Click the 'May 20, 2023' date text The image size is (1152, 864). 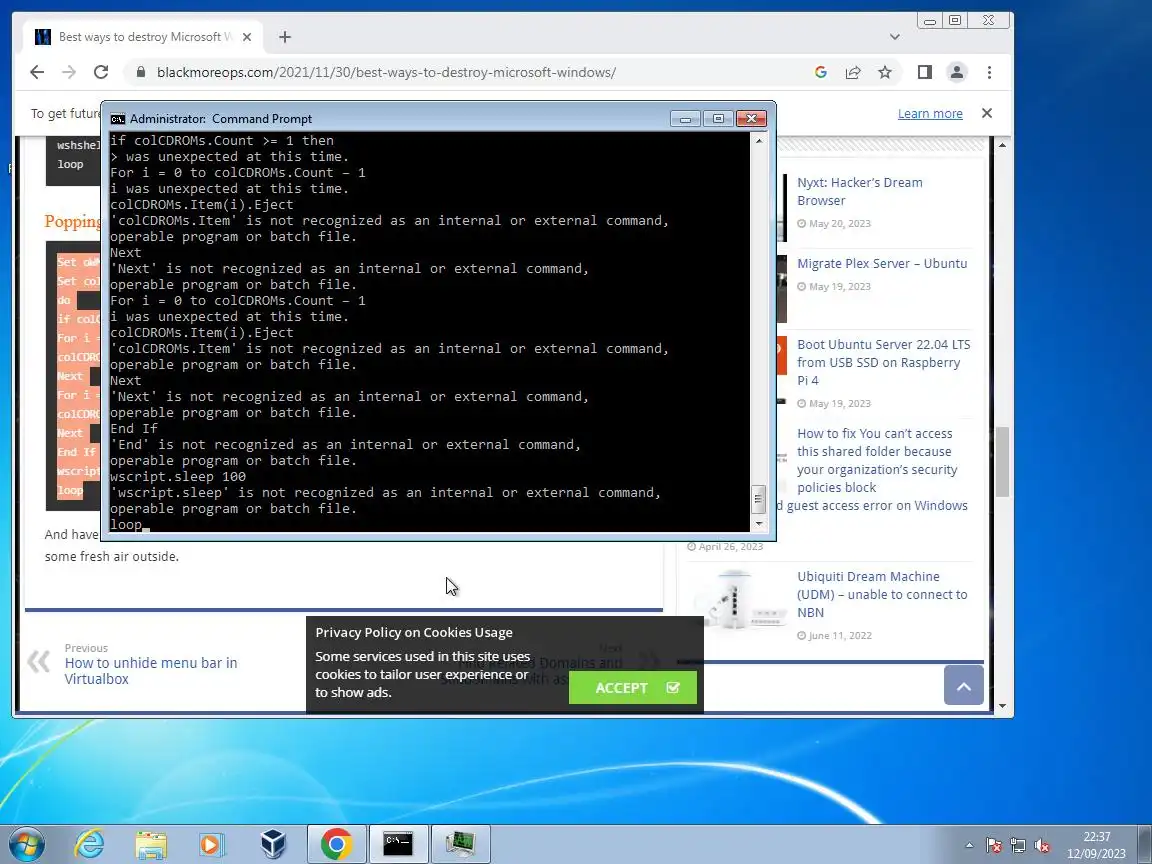(x=840, y=223)
